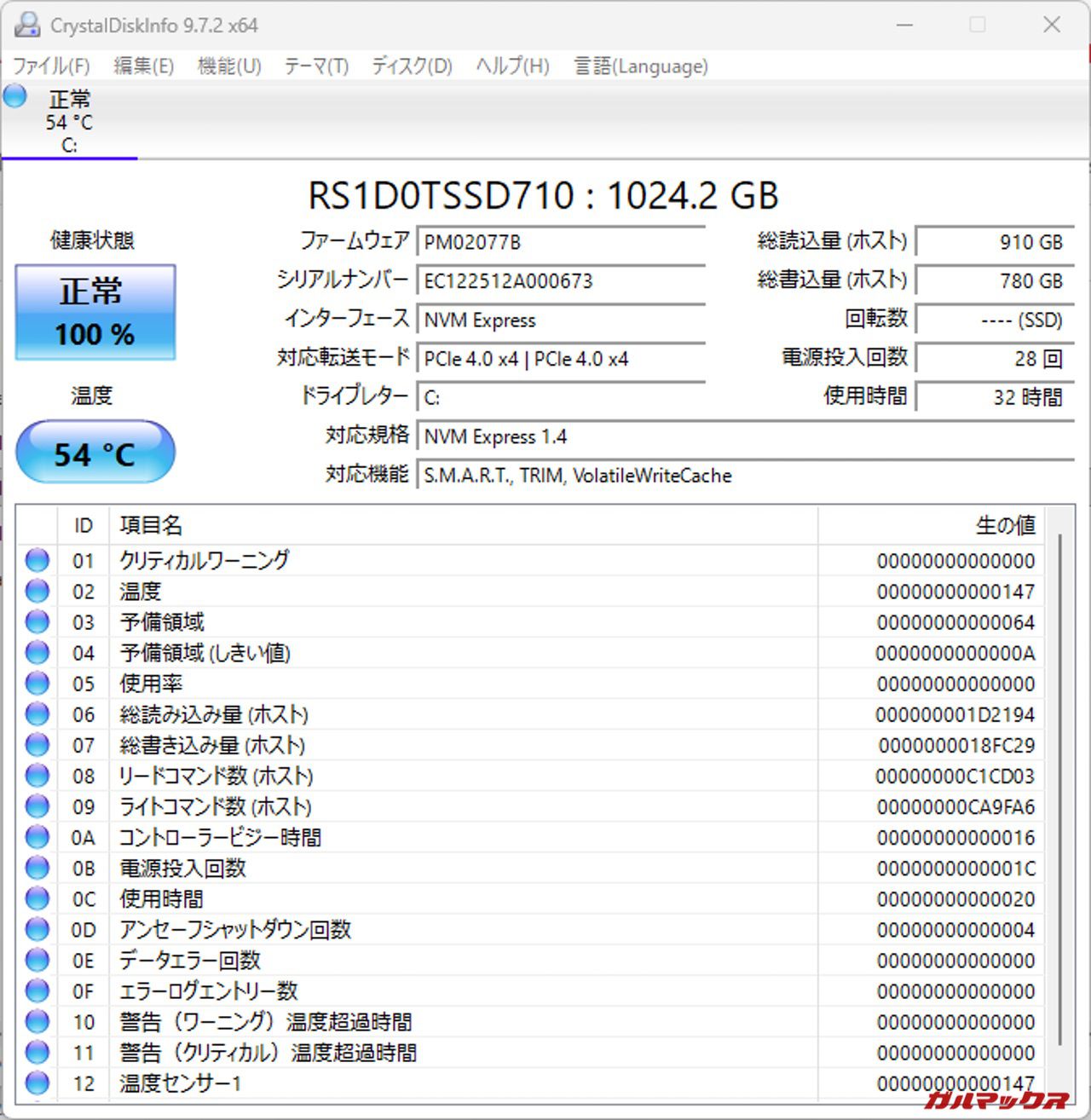Click status orb for ID 12 temperature sensor 1

[x=38, y=1082]
